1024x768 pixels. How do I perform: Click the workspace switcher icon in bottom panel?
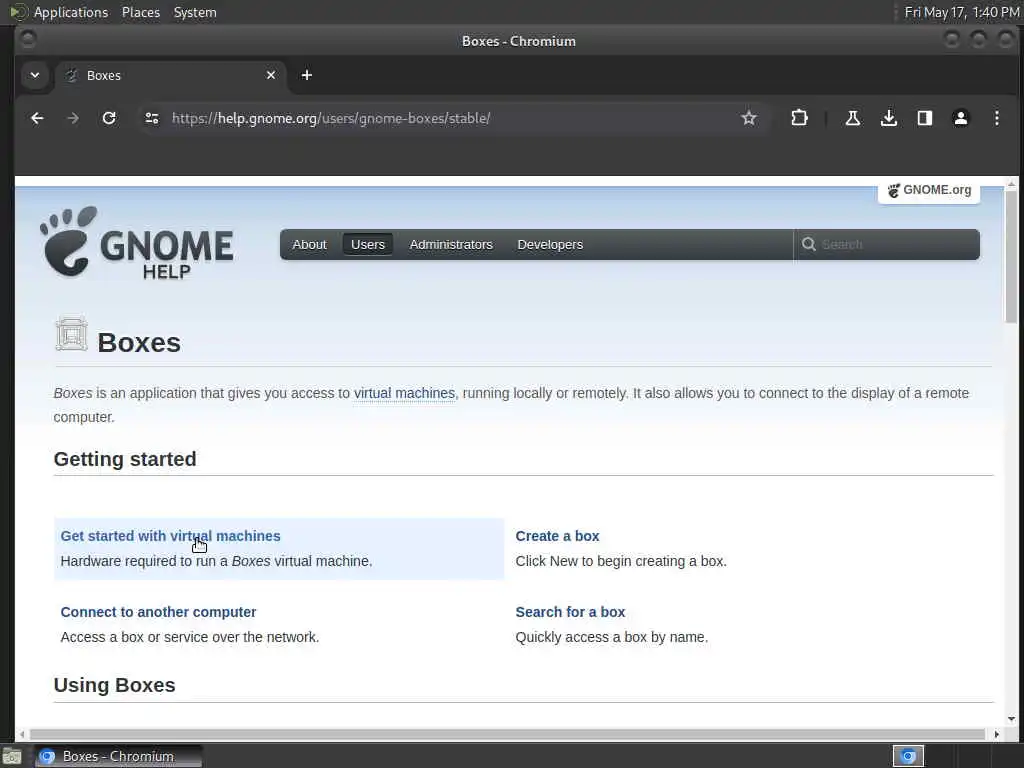(908, 756)
